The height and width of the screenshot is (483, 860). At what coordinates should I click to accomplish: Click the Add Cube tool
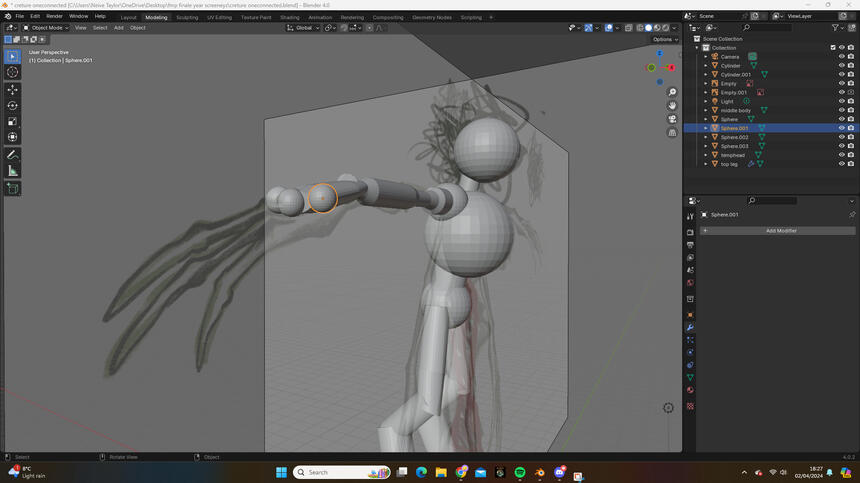(12, 188)
